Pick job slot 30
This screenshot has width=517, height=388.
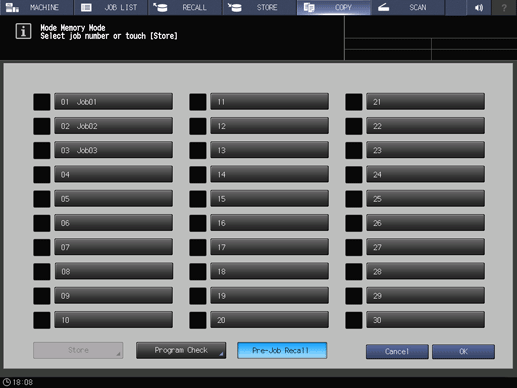click(x=425, y=320)
